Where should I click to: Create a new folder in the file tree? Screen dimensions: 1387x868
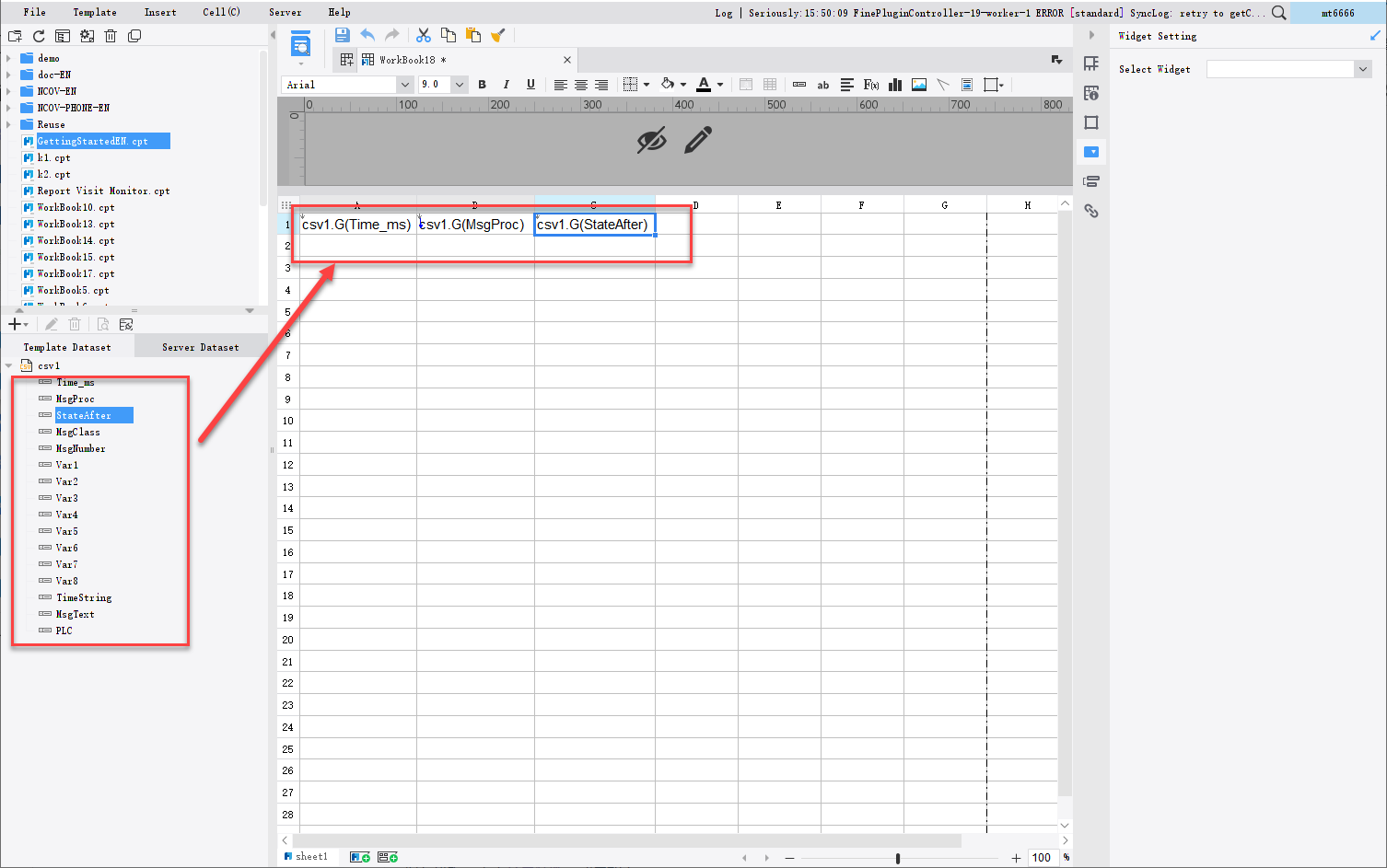[15, 36]
